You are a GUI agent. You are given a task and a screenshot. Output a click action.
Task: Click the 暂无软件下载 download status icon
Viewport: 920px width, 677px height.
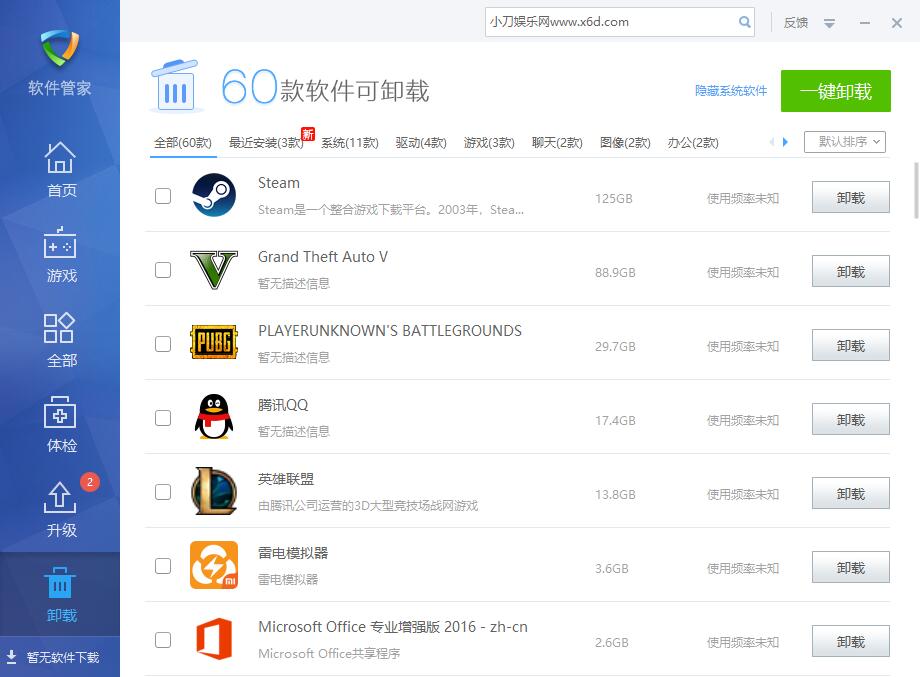(x=12, y=657)
